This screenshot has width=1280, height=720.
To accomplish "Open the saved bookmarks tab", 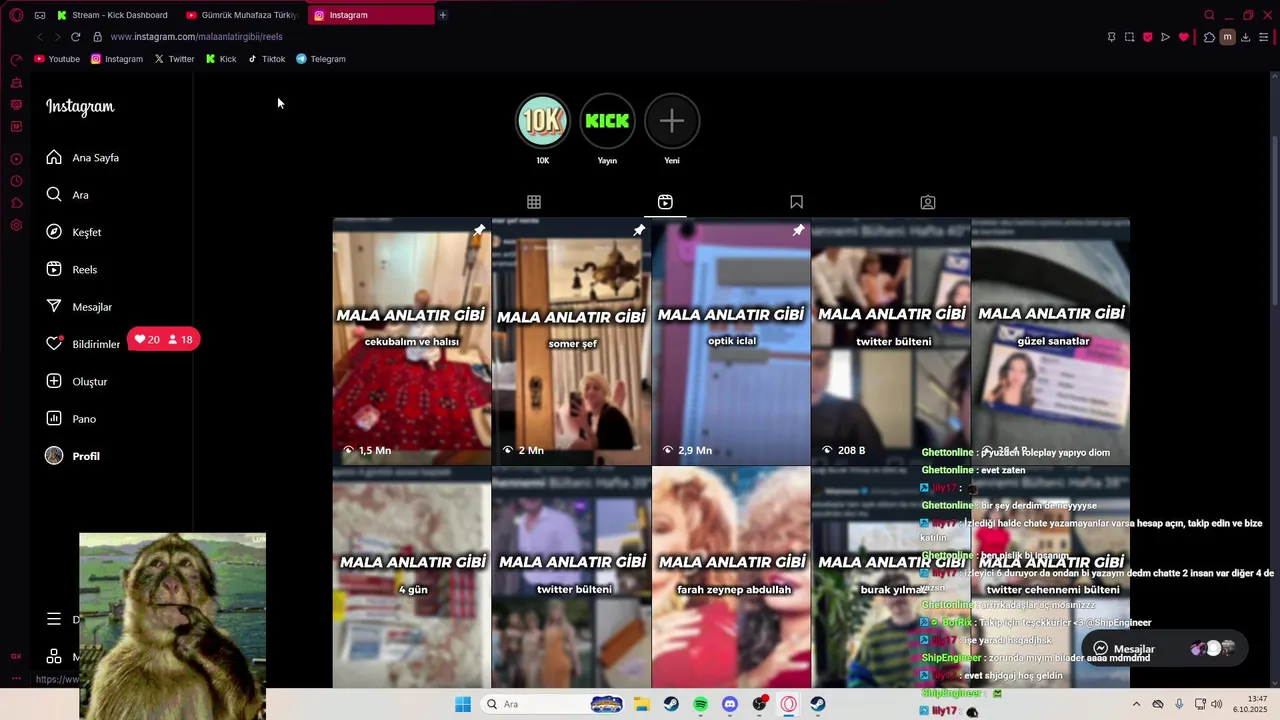I will (x=796, y=202).
